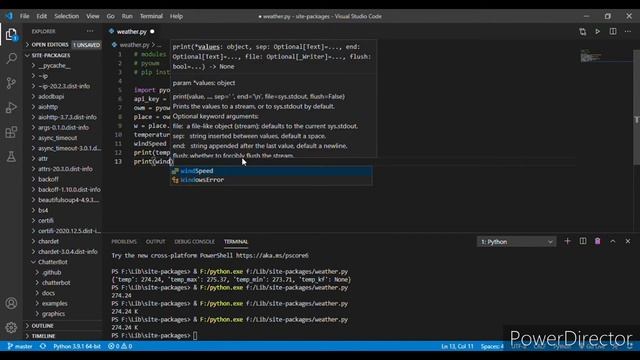
Task: Open the Explorer view in activity bar
Action: pyautogui.click(x=11, y=34)
